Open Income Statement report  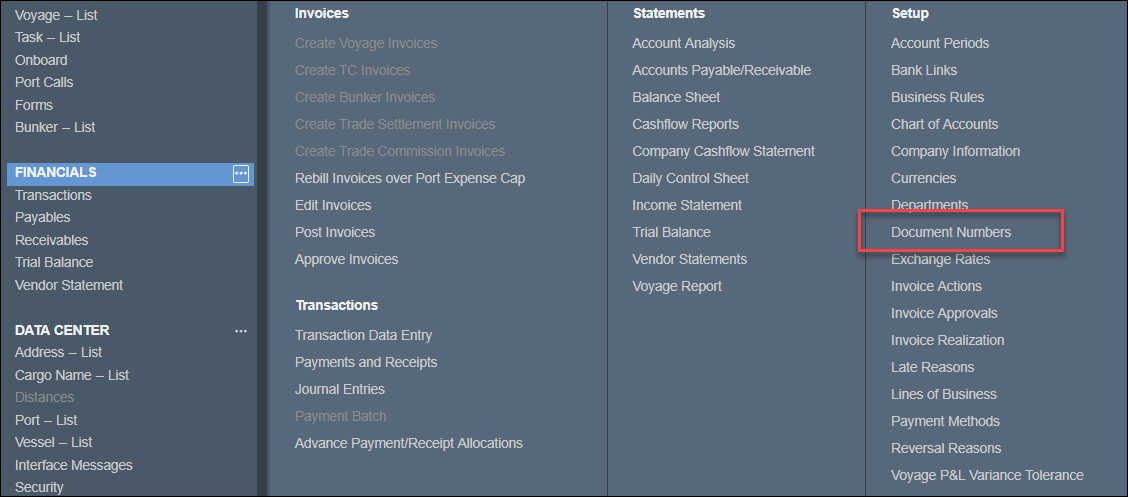coord(686,205)
